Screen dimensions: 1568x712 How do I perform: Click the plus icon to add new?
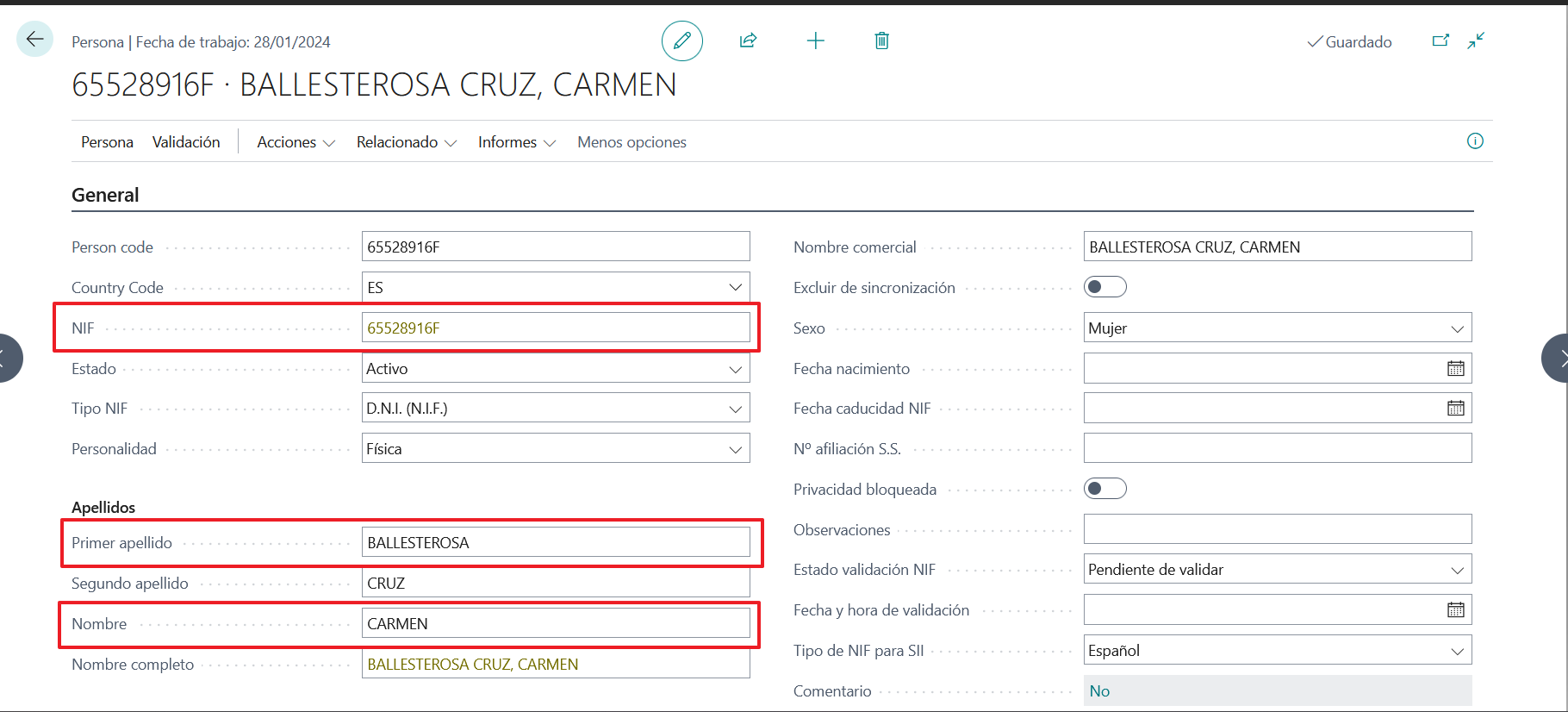coord(815,41)
